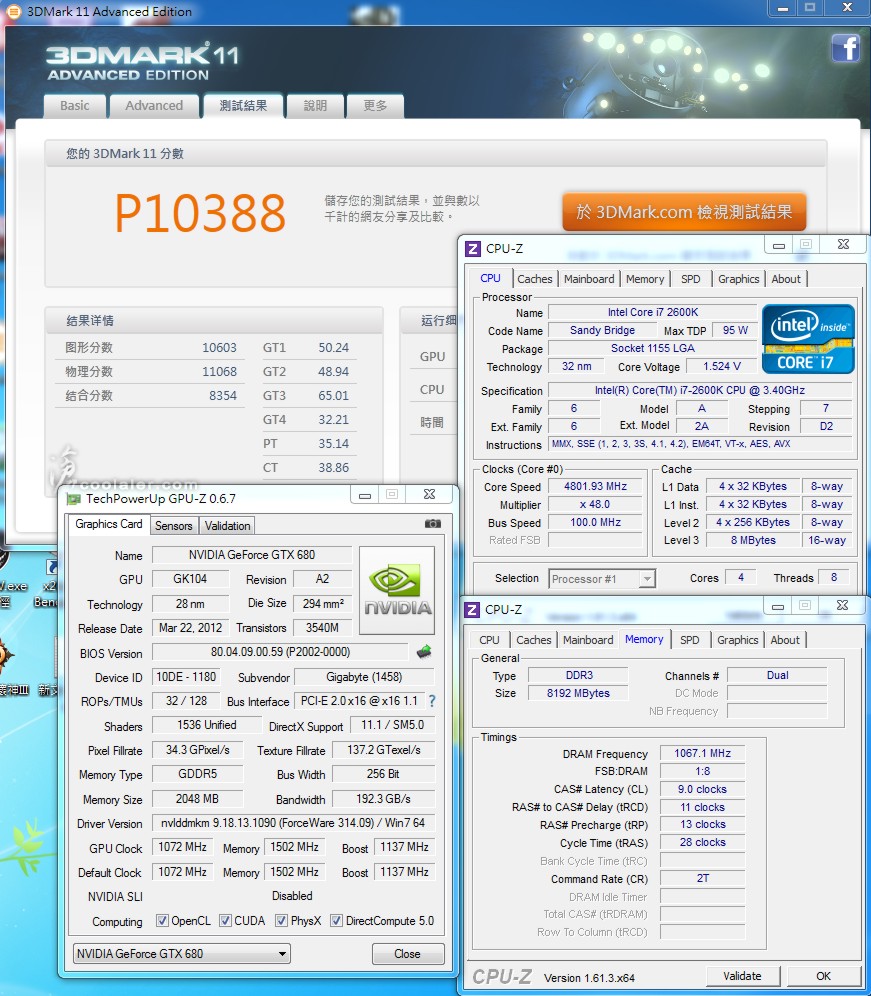
Task: Click the Bus Interface question mark icon
Action: [x=432, y=701]
